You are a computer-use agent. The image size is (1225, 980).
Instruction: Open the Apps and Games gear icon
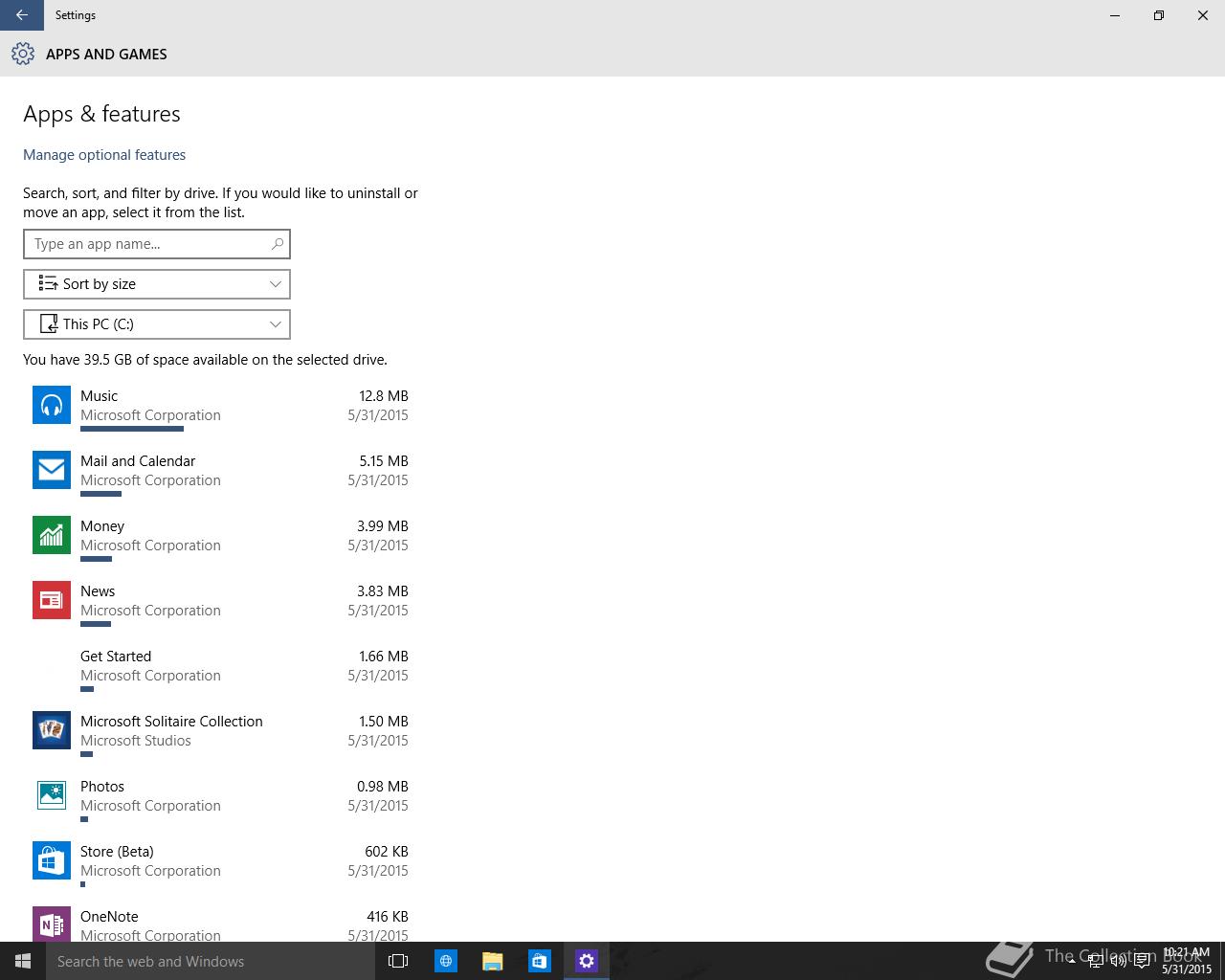click(23, 54)
